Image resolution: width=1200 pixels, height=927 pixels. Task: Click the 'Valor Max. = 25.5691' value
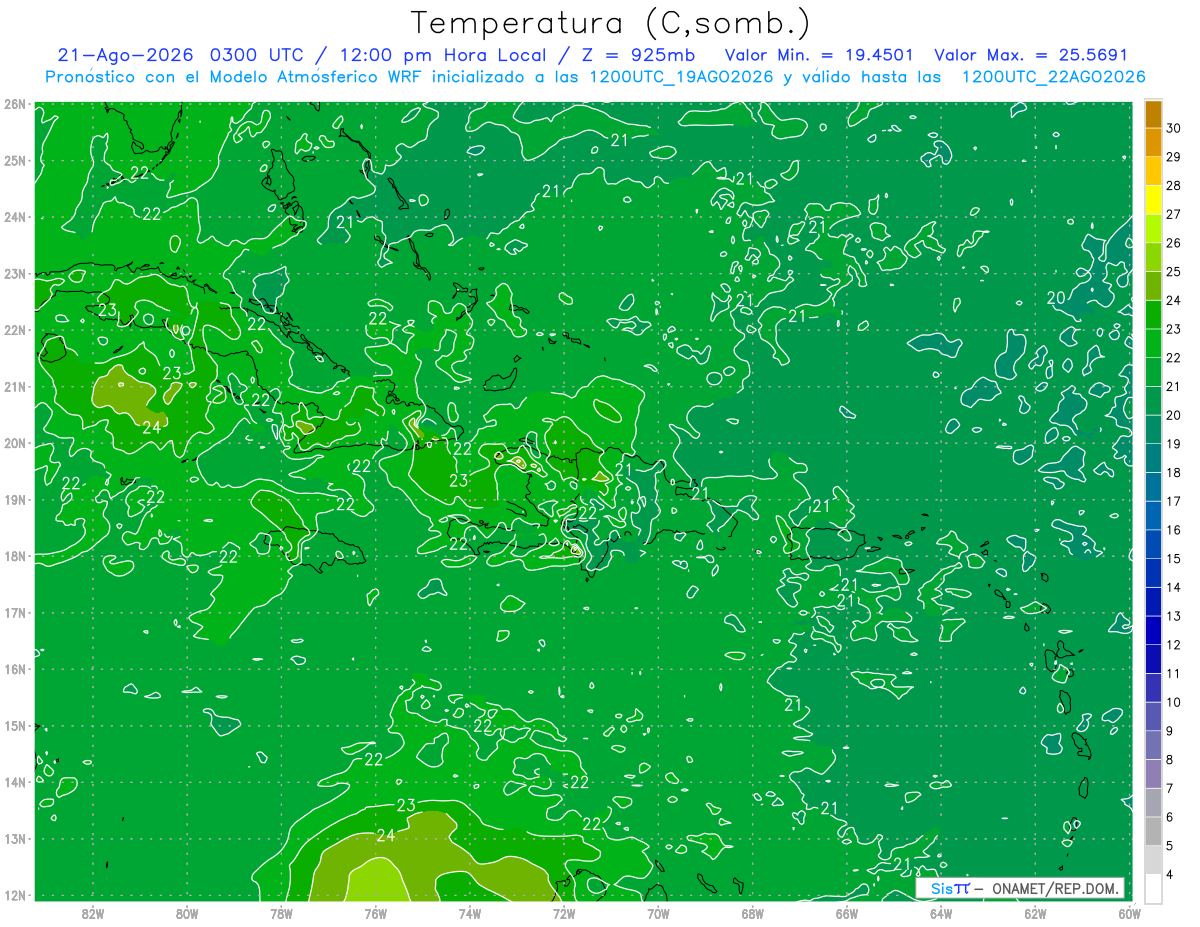pyautogui.click(x=1031, y=56)
